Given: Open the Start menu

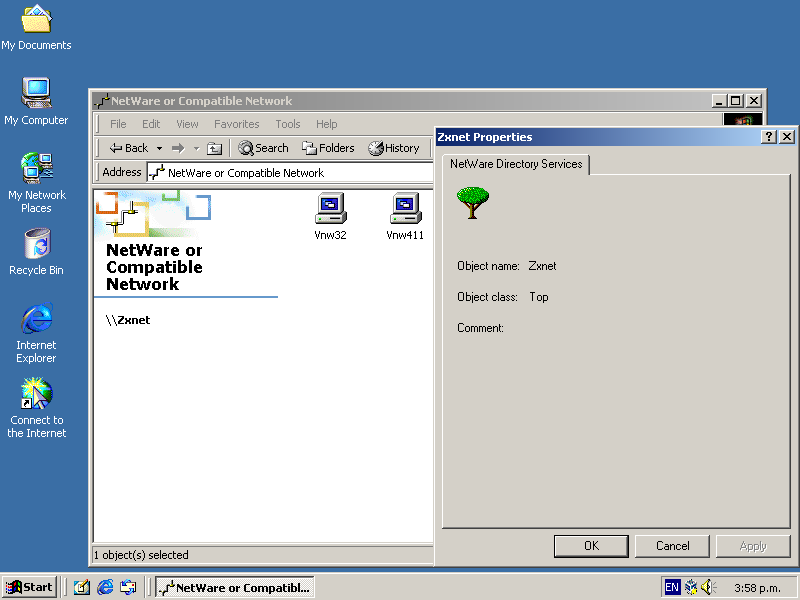Looking at the screenshot, I should (29, 587).
